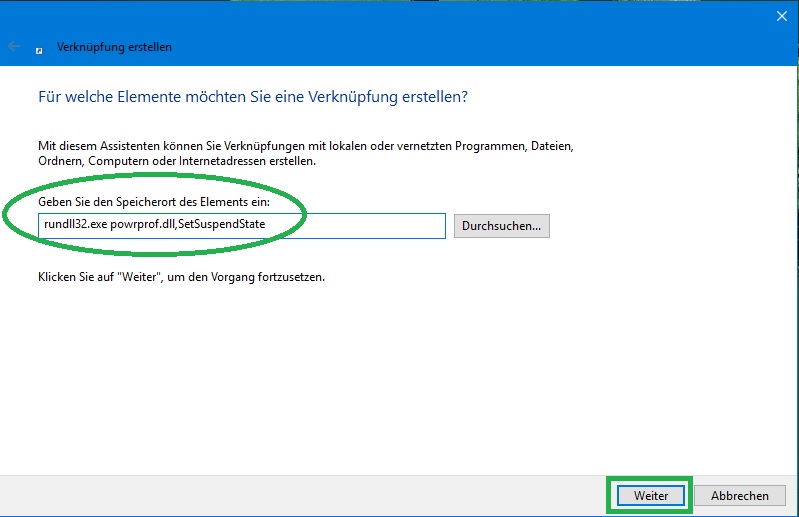Viewport: 799px width, 517px height.
Task: Close the Verknüpfung erstellen dialog
Action: pos(782,16)
